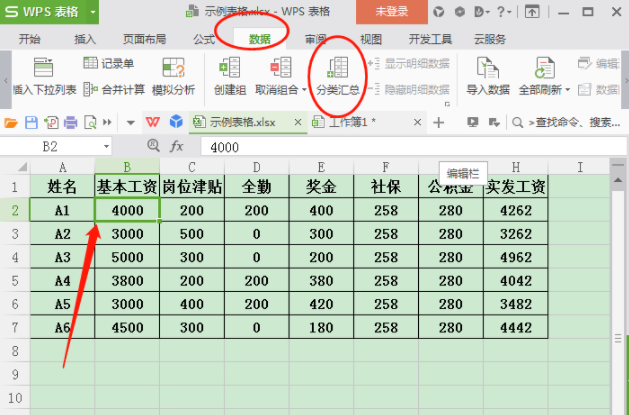This screenshot has width=629, height=415.
Task: Switch to the 插入 ribbon tab
Action: pos(85,40)
